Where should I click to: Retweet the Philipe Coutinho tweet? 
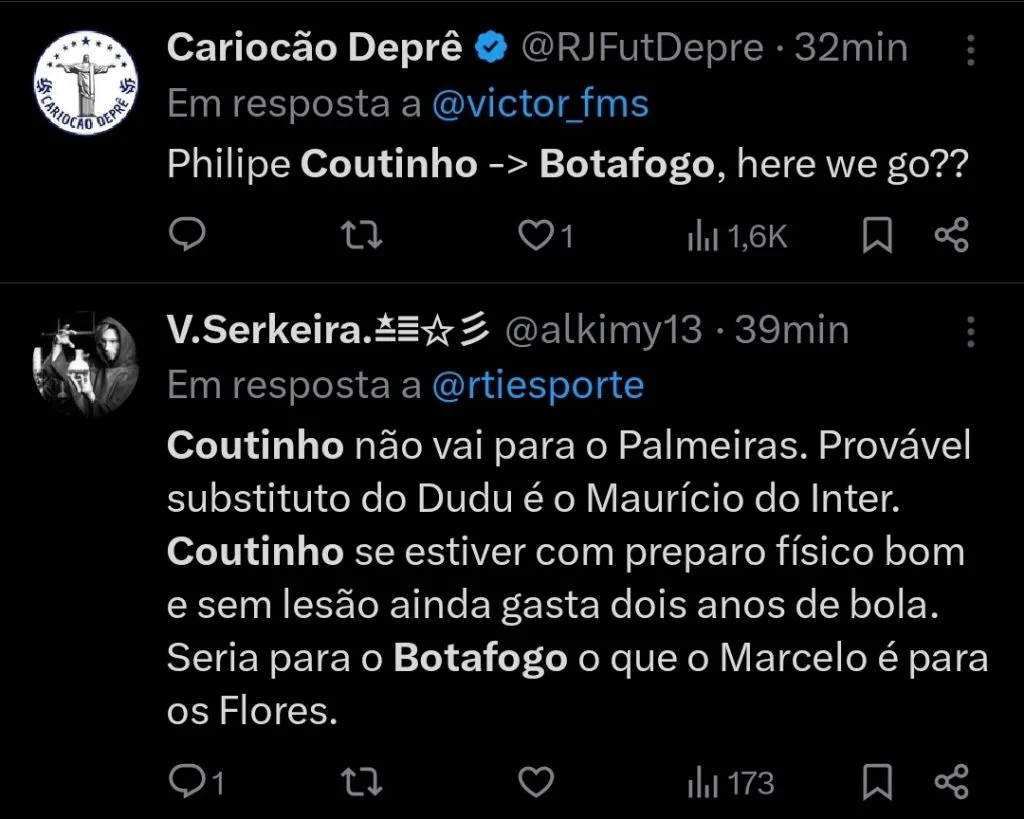[x=360, y=236]
